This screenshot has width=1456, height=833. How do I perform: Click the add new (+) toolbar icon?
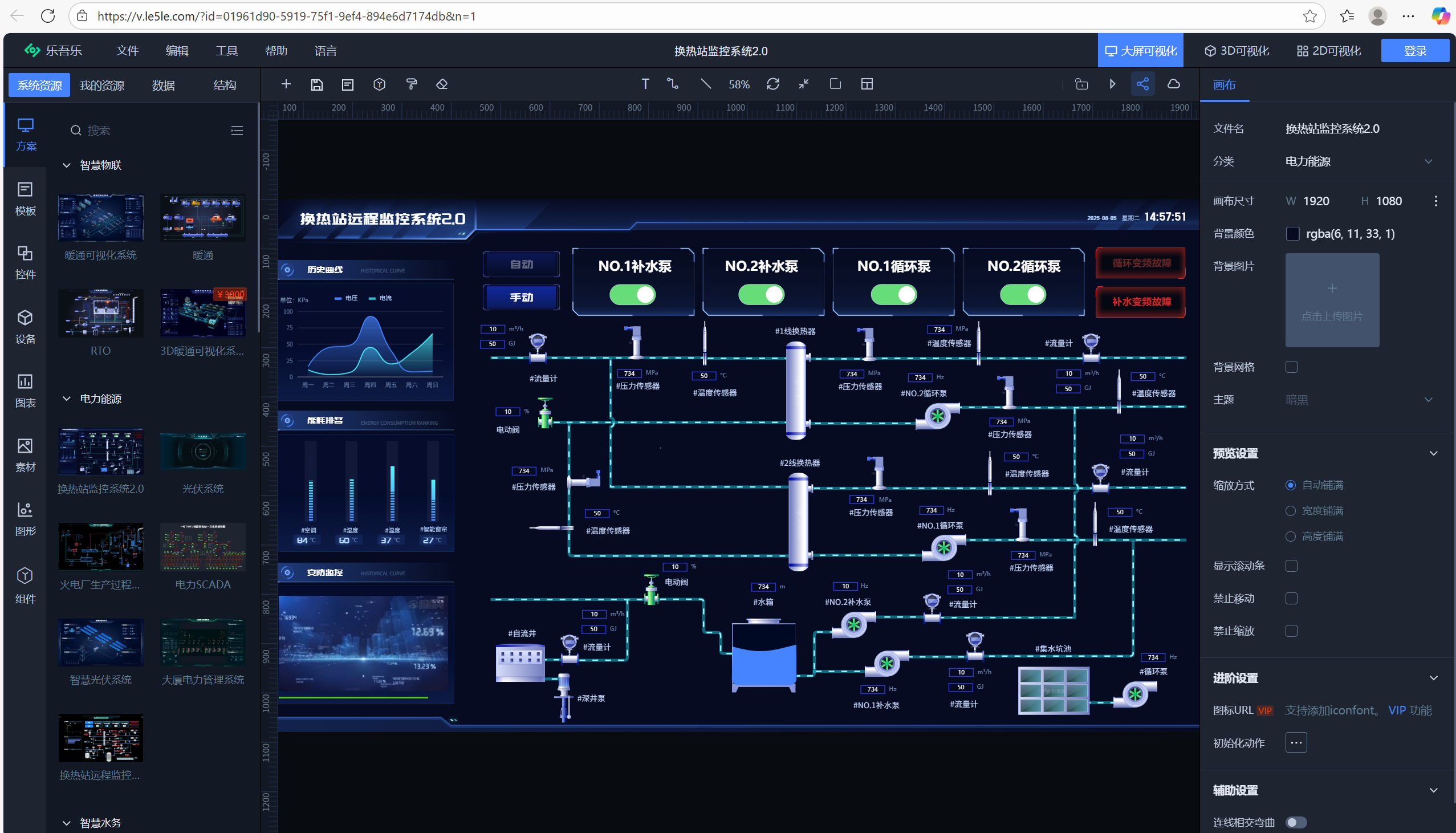pyautogui.click(x=286, y=84)
